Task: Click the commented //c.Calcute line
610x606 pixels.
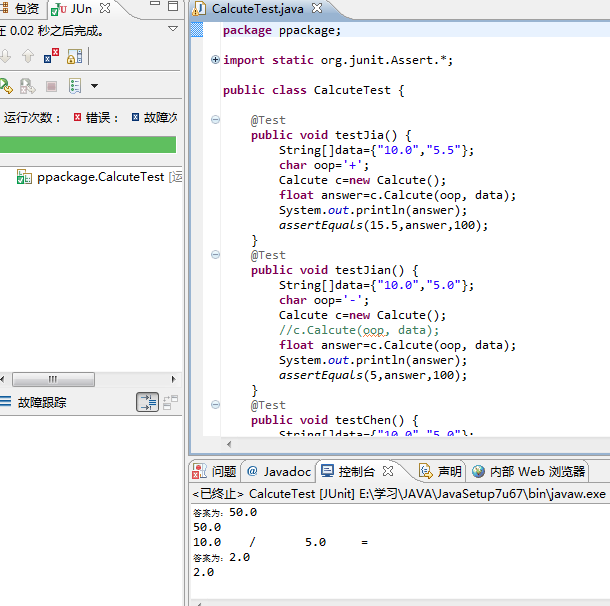Action: (x=359, y=330)
